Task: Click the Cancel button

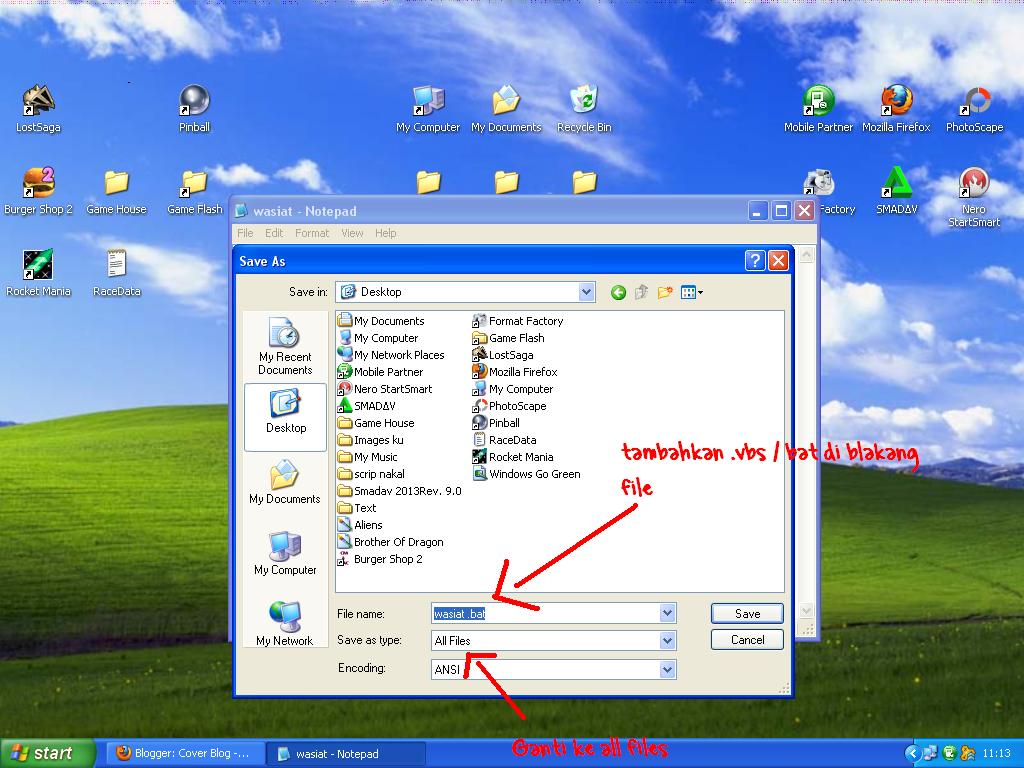Action: tap(746, 639)
